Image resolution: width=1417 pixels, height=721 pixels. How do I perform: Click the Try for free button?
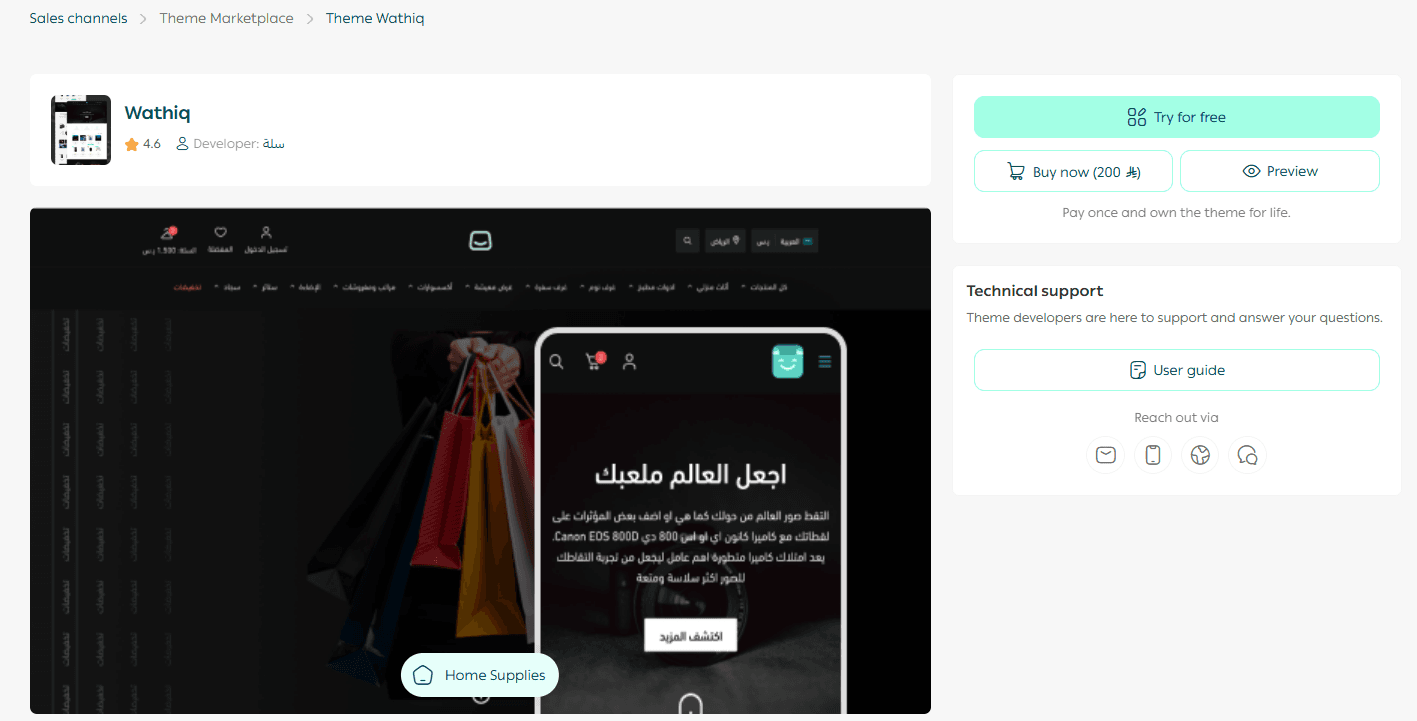[x=1177, y=117]
